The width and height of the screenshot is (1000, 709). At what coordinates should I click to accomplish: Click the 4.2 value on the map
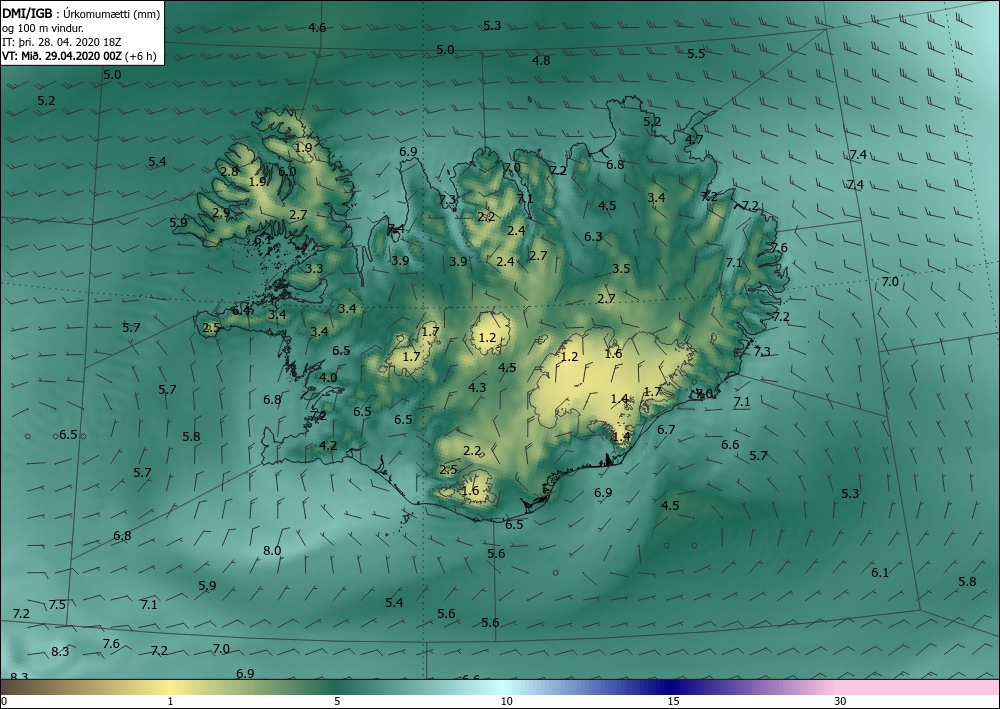click(328, 445)
